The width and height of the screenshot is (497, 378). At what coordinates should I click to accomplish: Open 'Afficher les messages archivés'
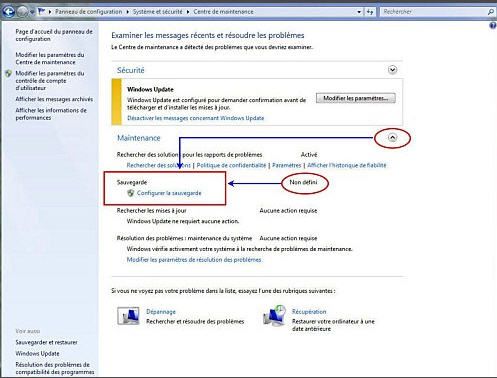54,99
